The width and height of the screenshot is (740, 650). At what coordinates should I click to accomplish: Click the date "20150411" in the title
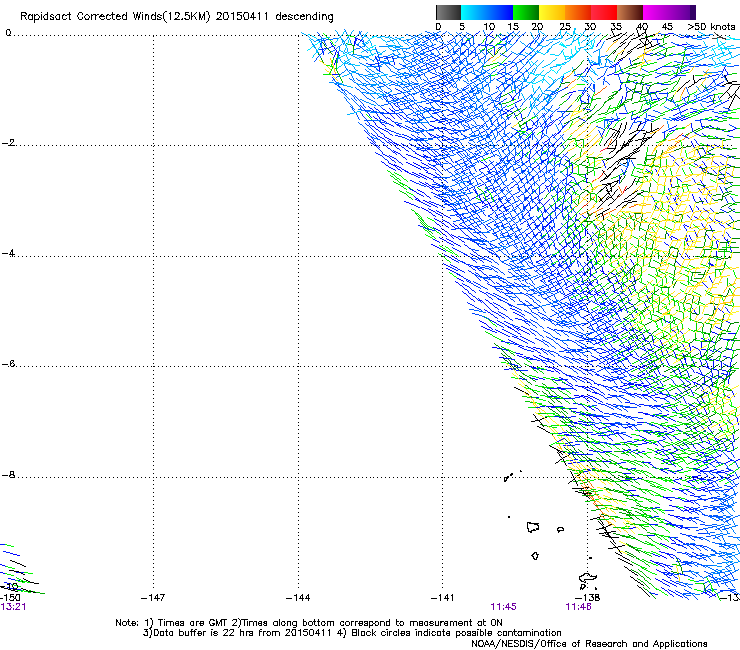(242, 16)
